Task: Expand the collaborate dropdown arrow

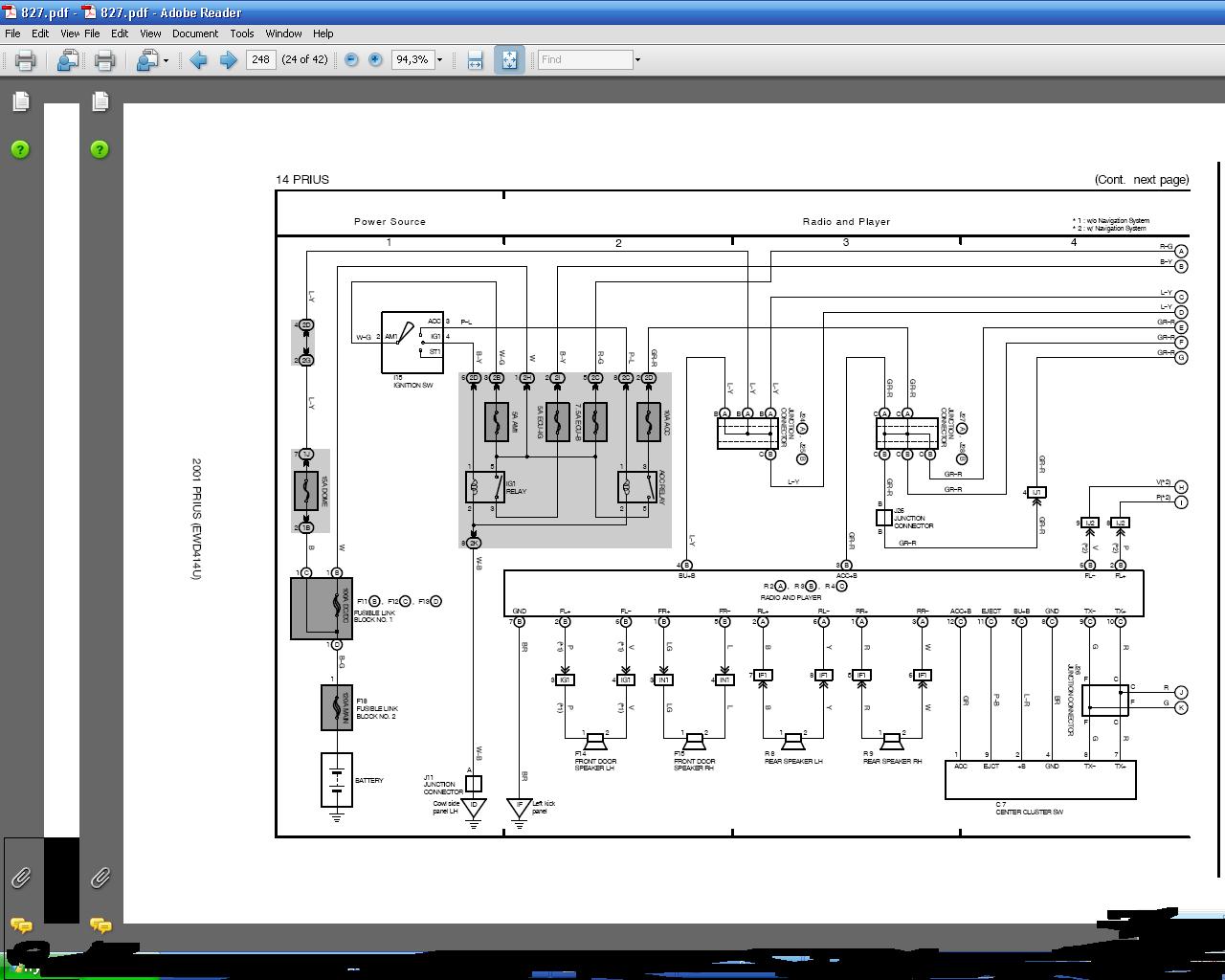Action: tap(167, 60)
